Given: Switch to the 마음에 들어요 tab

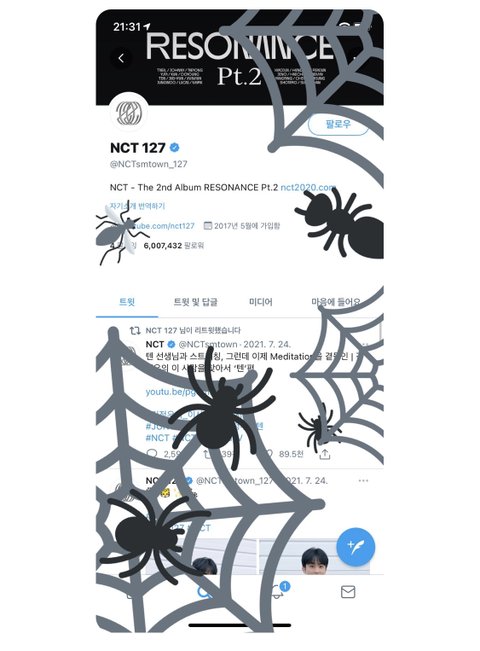Looking at the screenshot, I should click(336, 302).
